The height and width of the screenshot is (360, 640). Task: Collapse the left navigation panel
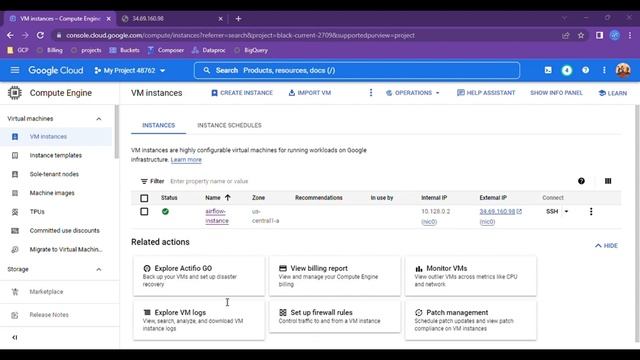(15, 337)
